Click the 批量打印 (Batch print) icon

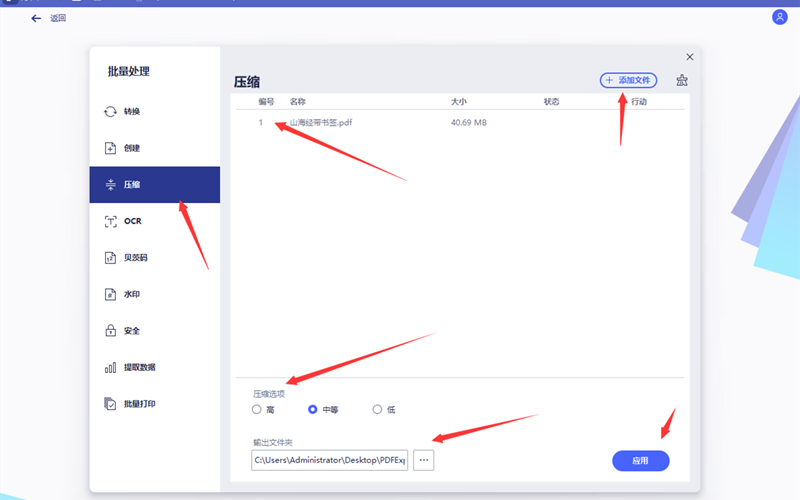coord(110,404)
